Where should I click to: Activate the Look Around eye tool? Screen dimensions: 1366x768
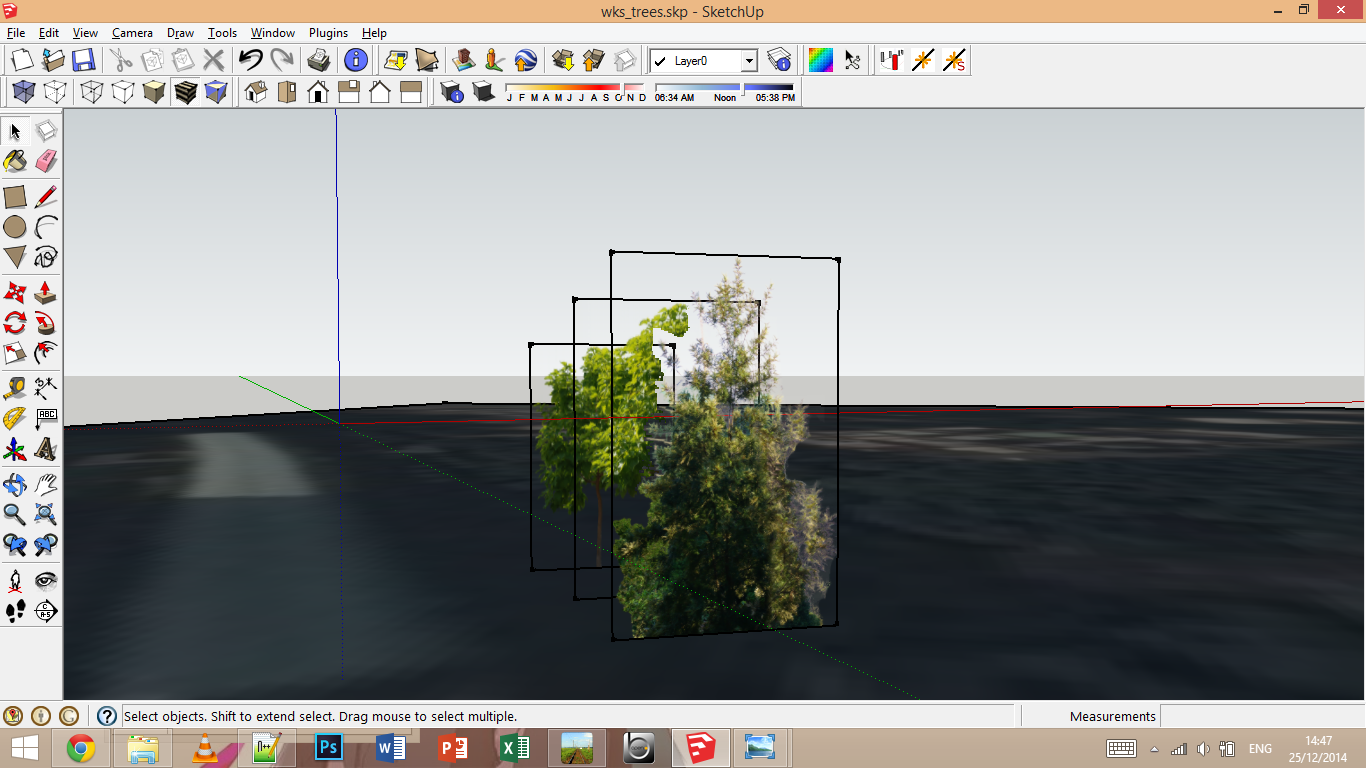click(x=46, y=580)
